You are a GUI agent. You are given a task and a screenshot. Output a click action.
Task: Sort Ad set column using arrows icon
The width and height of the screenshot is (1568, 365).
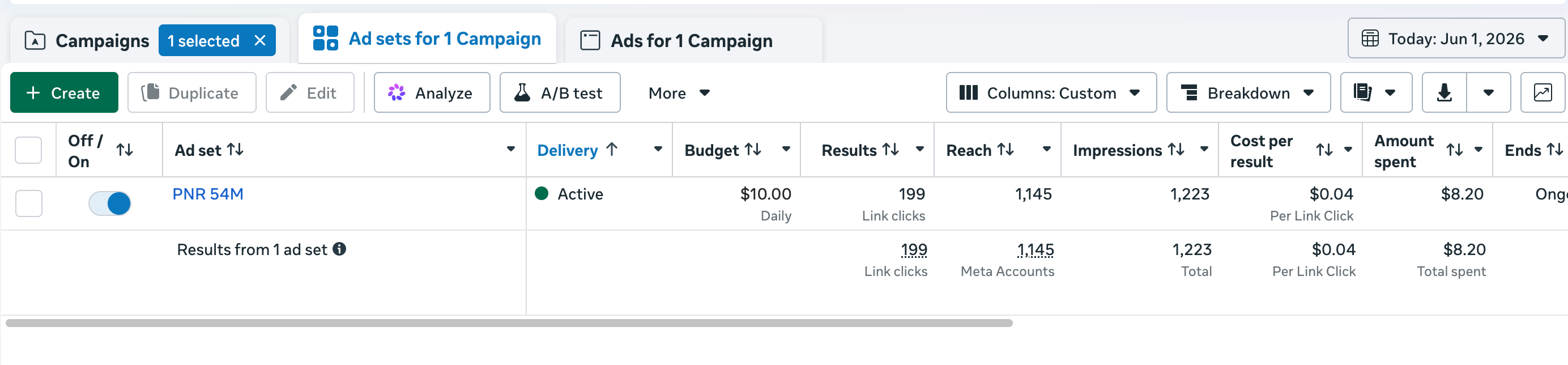point(236,149)
